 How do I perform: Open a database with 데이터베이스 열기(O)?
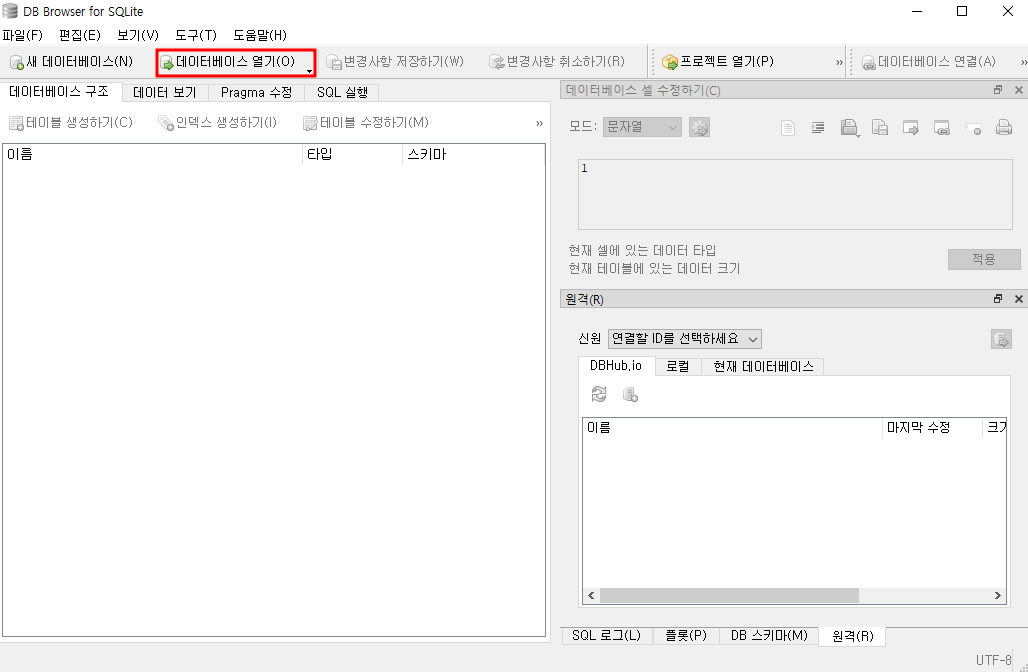(x=230, y=62)
